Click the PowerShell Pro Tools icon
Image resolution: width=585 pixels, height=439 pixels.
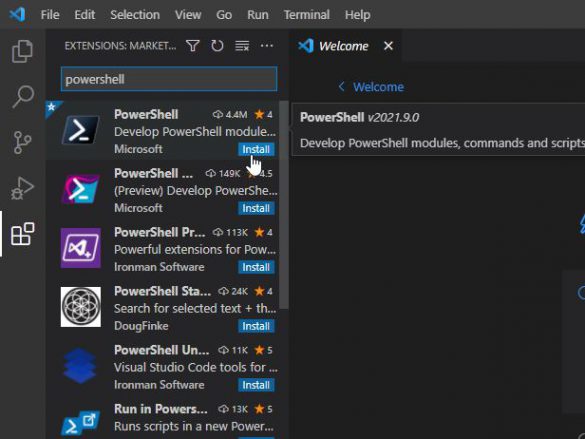tap(81, 248)
